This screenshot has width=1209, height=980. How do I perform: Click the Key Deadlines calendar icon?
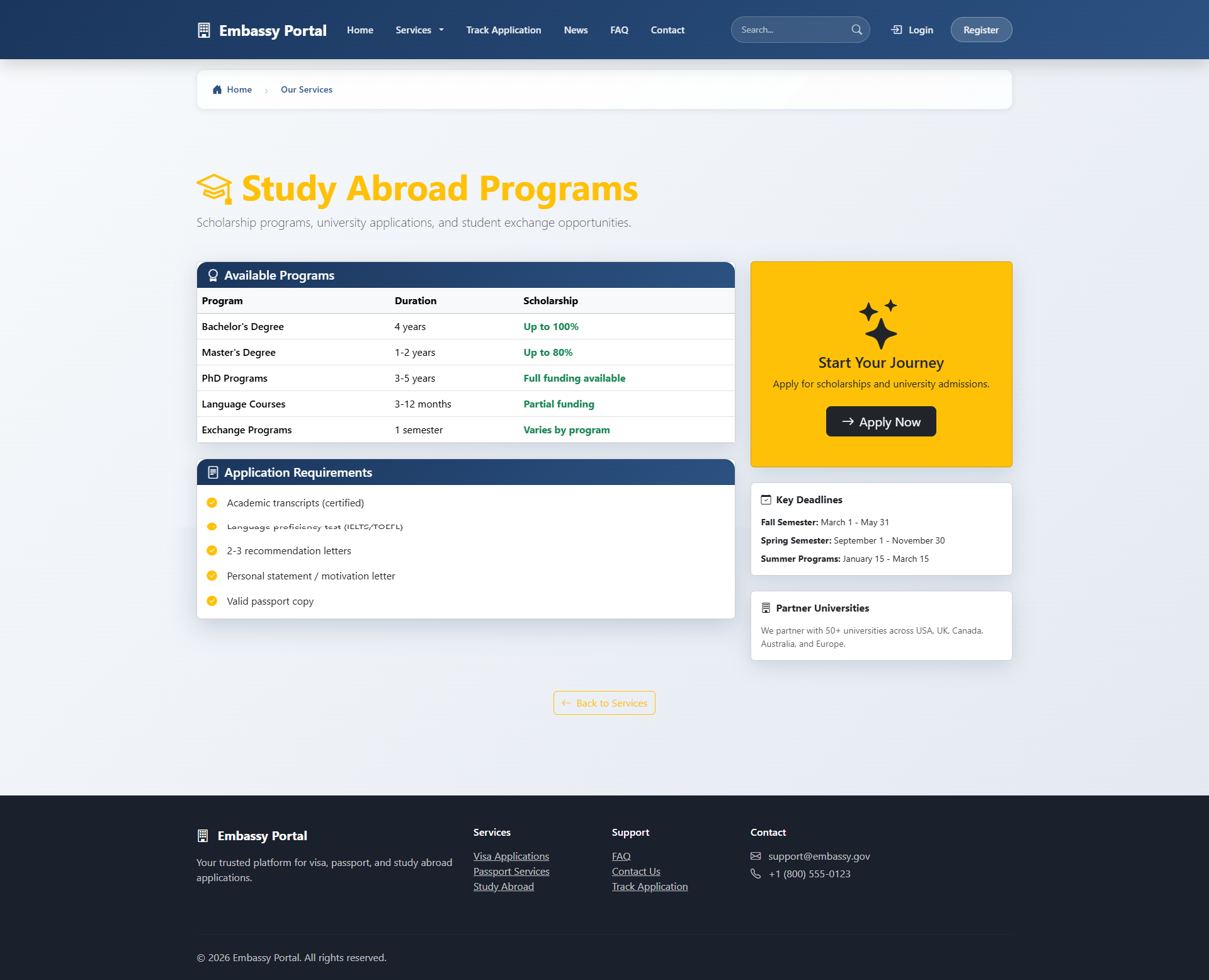[x=766, y=499]
